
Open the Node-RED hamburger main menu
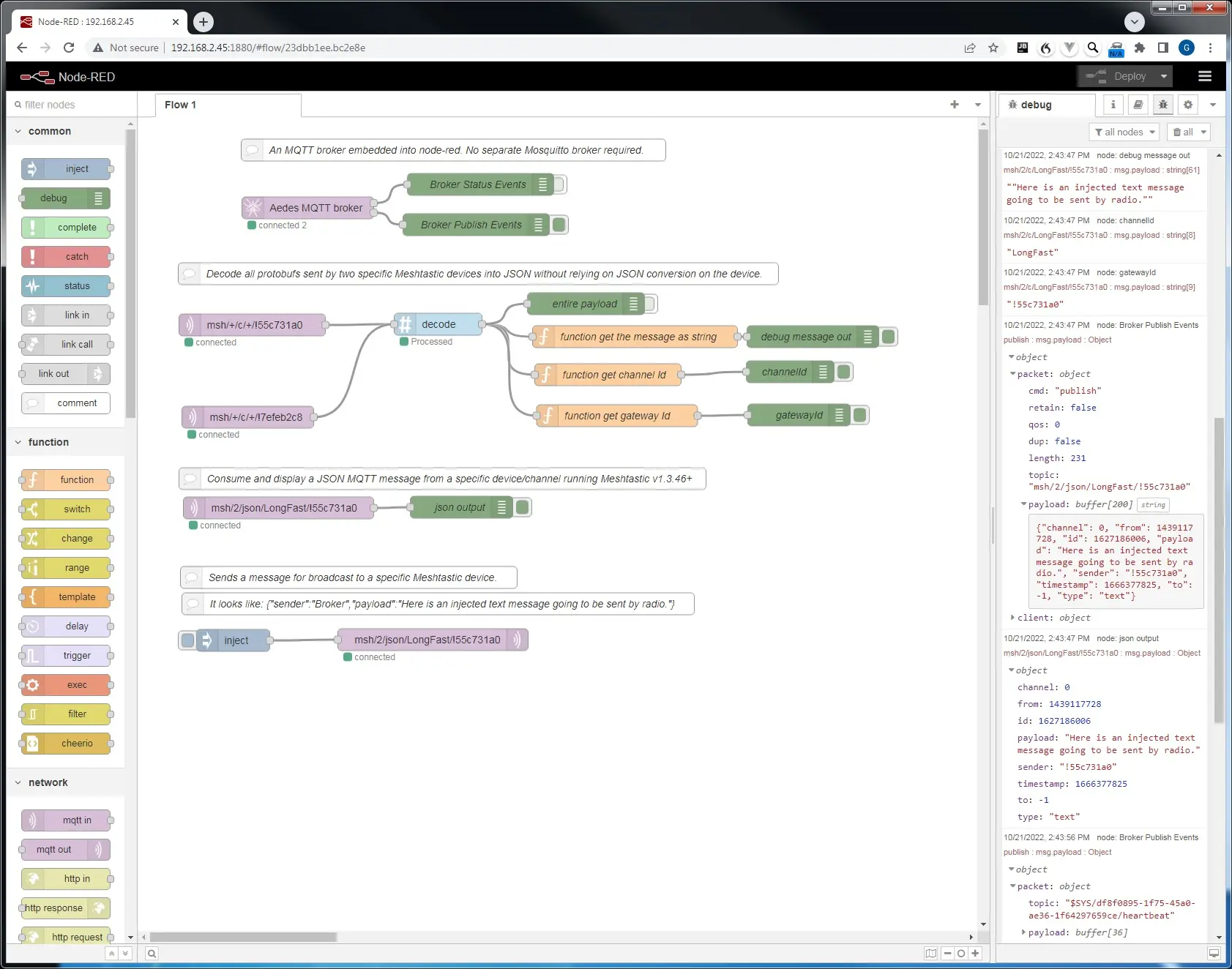(1204, 76)
